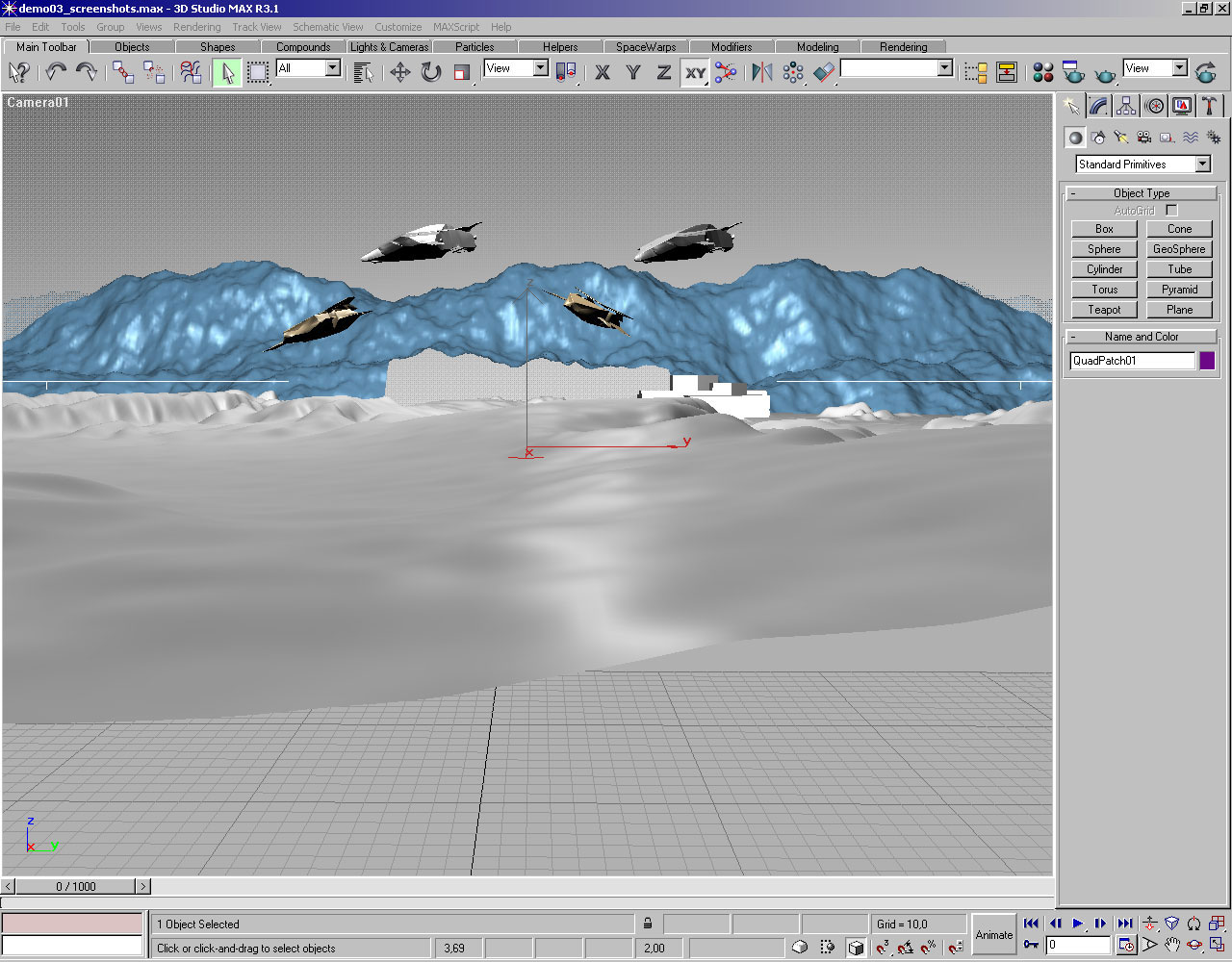Click the GeoSphere button
Image resolution: width=1232 pixels, height=962 pixels.
pos(1179,249)
